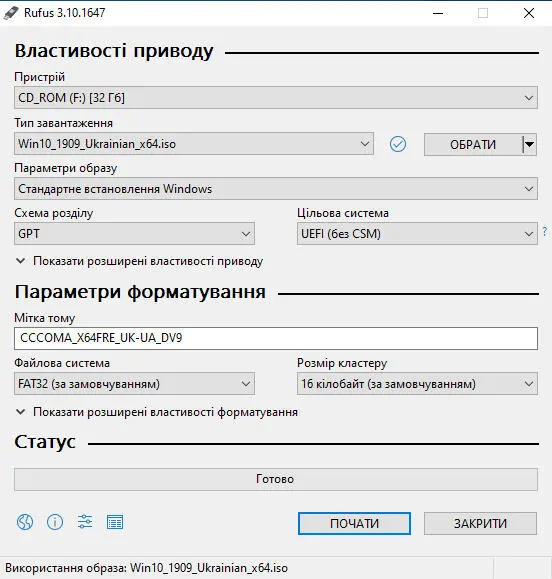Click the Rufus USB drive title icon
This screenshot has height=579, width=552.
(x=11, y=13)
